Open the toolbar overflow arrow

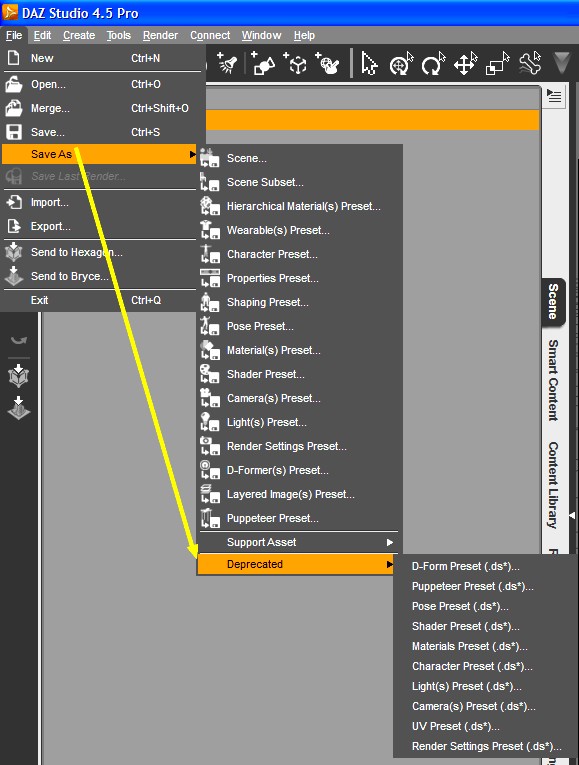click(x=562, y=63)
